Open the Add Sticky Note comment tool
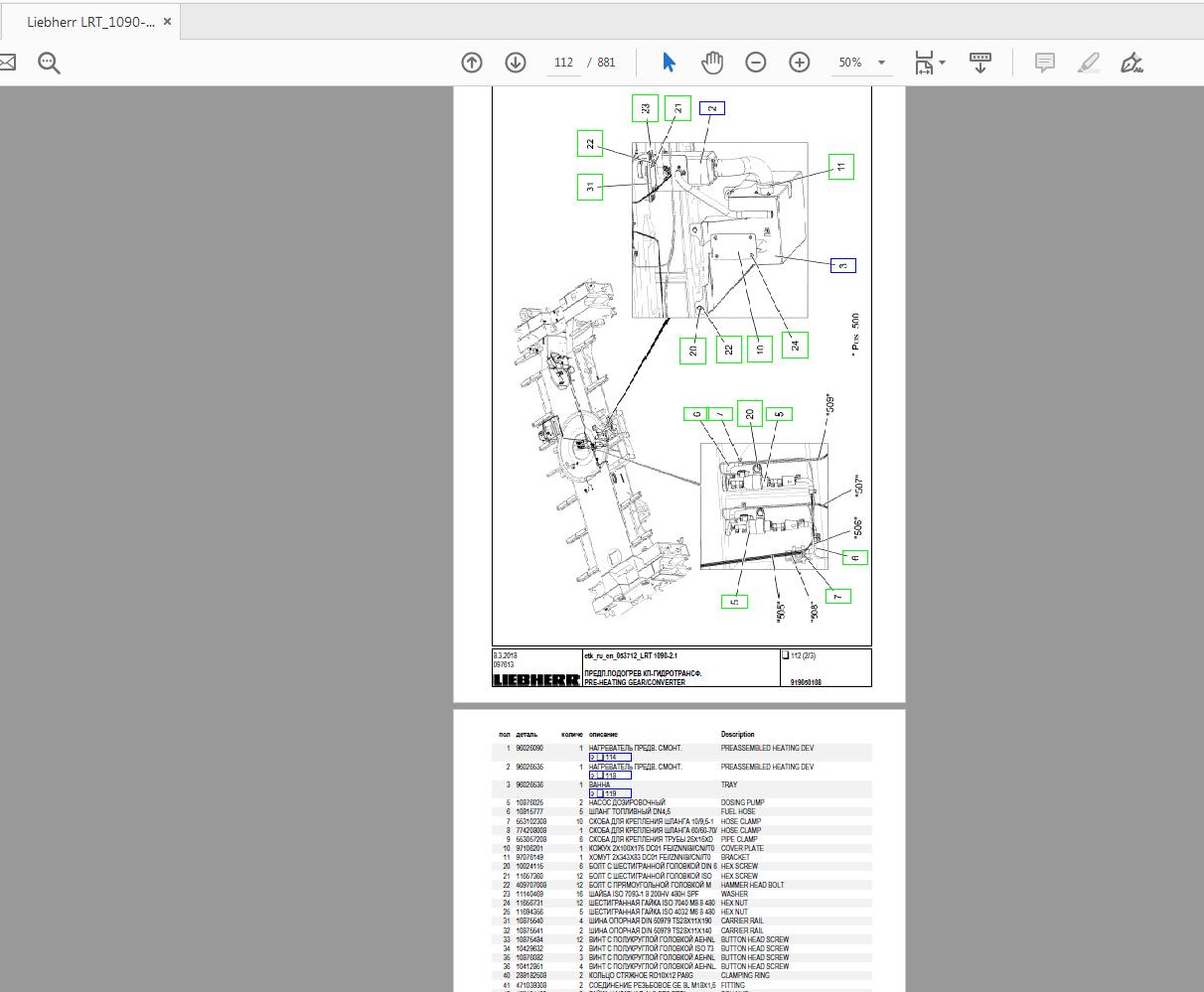The image size is (1204, 992). coord(1044,62)
